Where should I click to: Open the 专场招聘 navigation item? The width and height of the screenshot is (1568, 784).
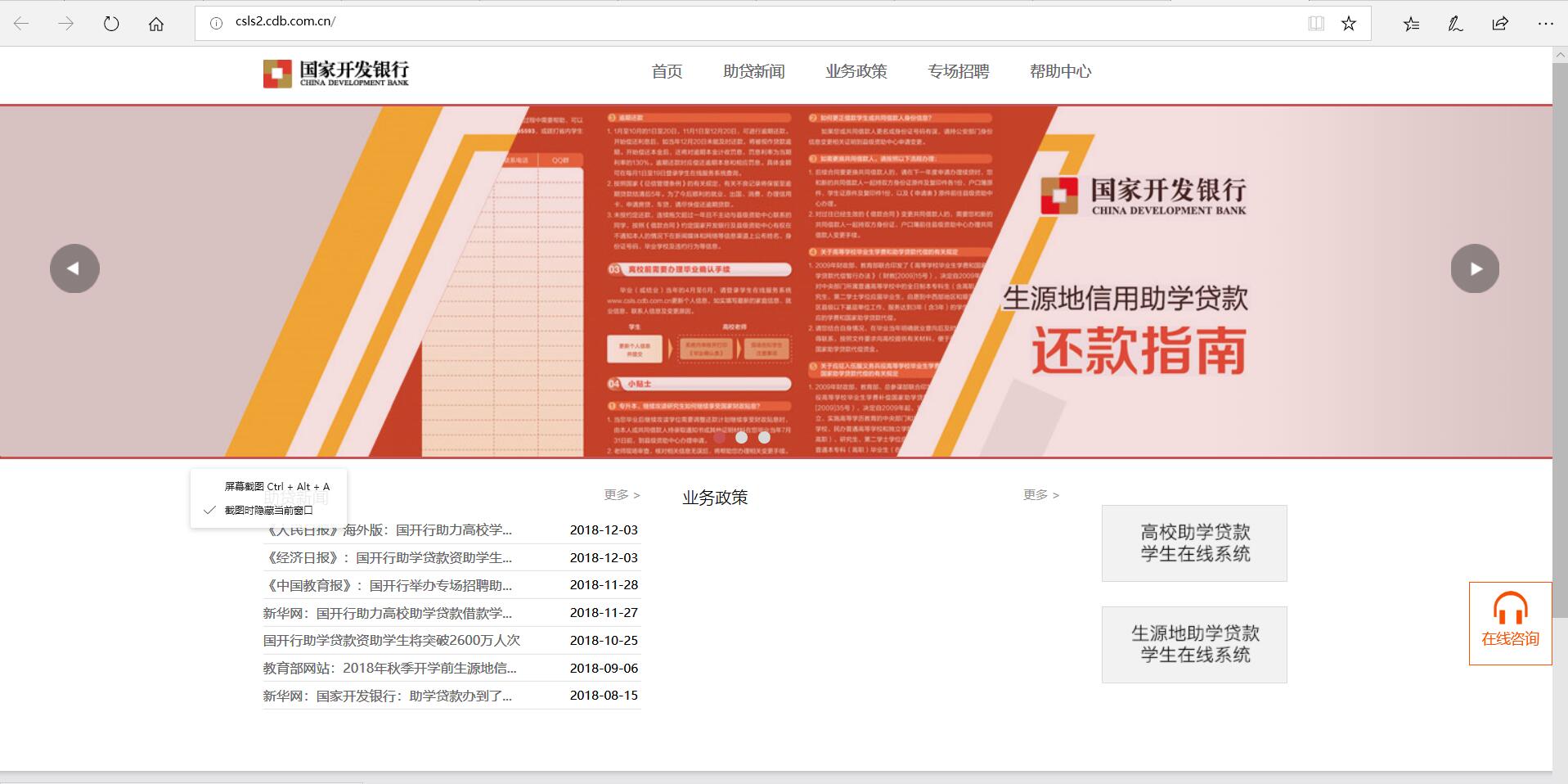(x=958, y=71)
